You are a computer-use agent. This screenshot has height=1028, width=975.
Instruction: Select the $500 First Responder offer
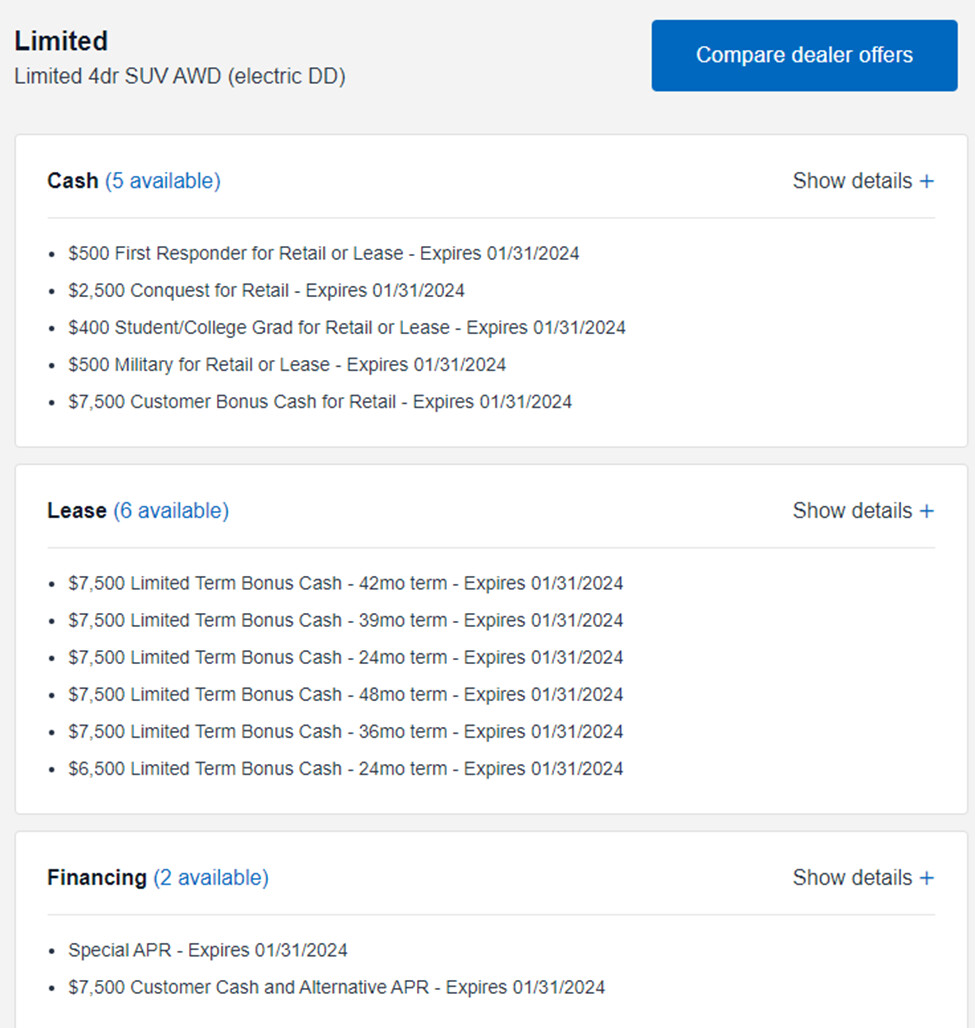point(323,254)
